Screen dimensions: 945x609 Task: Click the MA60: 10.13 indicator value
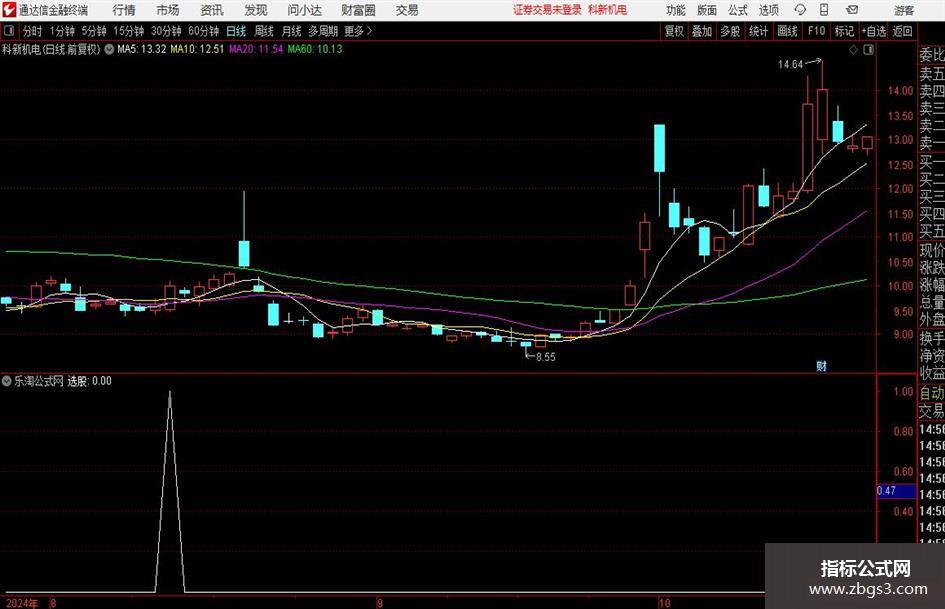(315, 49)
